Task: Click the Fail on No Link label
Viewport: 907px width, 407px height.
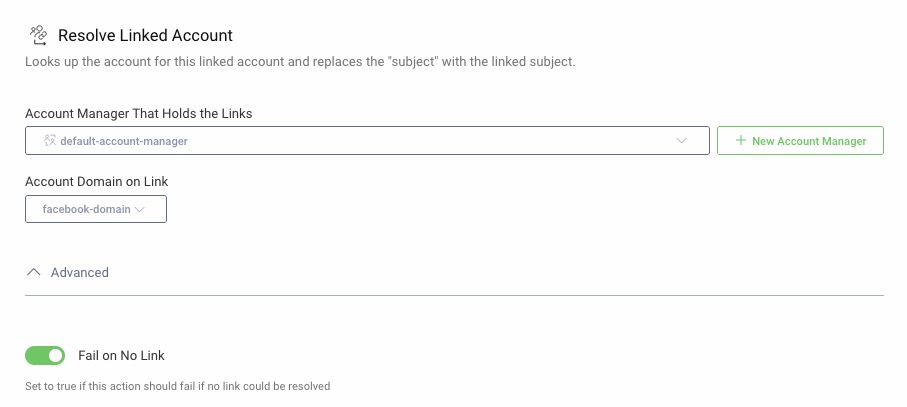Action: pyautogui.click(x=121, y=355)
